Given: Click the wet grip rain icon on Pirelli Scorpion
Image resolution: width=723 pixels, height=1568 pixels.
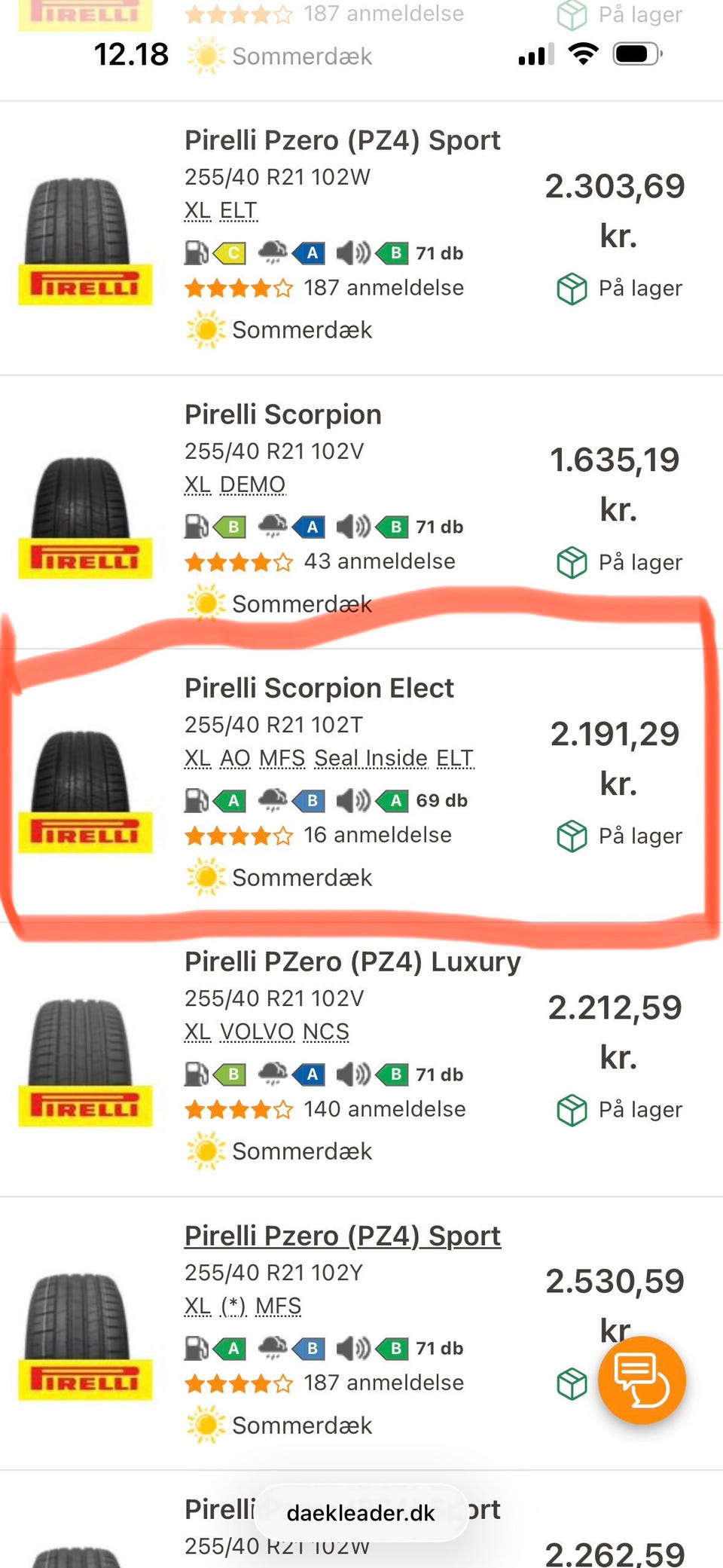Looking at the screenshot, I should [273, 526].
